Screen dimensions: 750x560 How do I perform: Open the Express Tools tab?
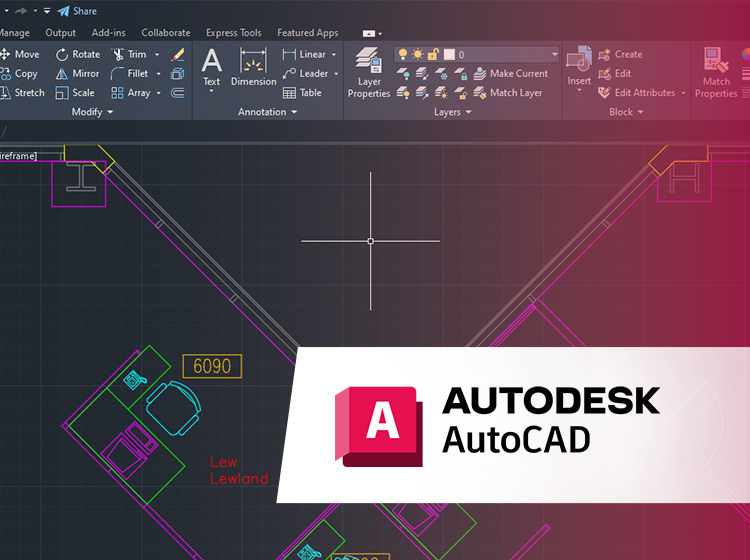[x=233, y=33]
